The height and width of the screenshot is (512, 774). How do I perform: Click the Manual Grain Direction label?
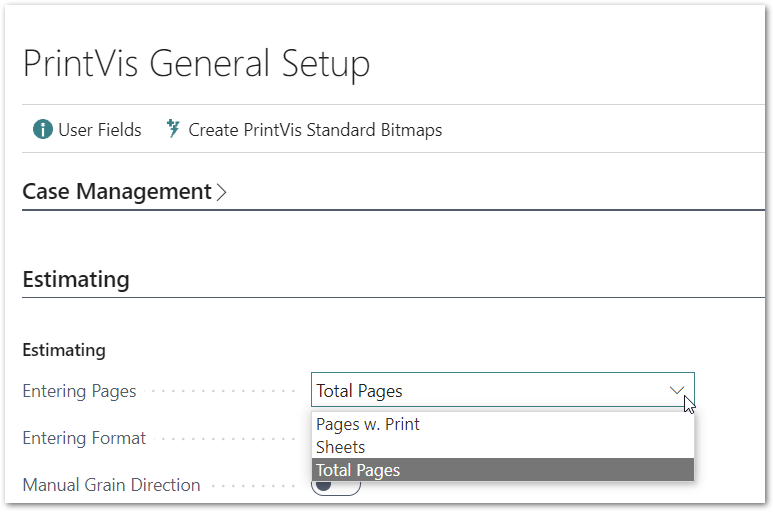(x=112, y=485)
